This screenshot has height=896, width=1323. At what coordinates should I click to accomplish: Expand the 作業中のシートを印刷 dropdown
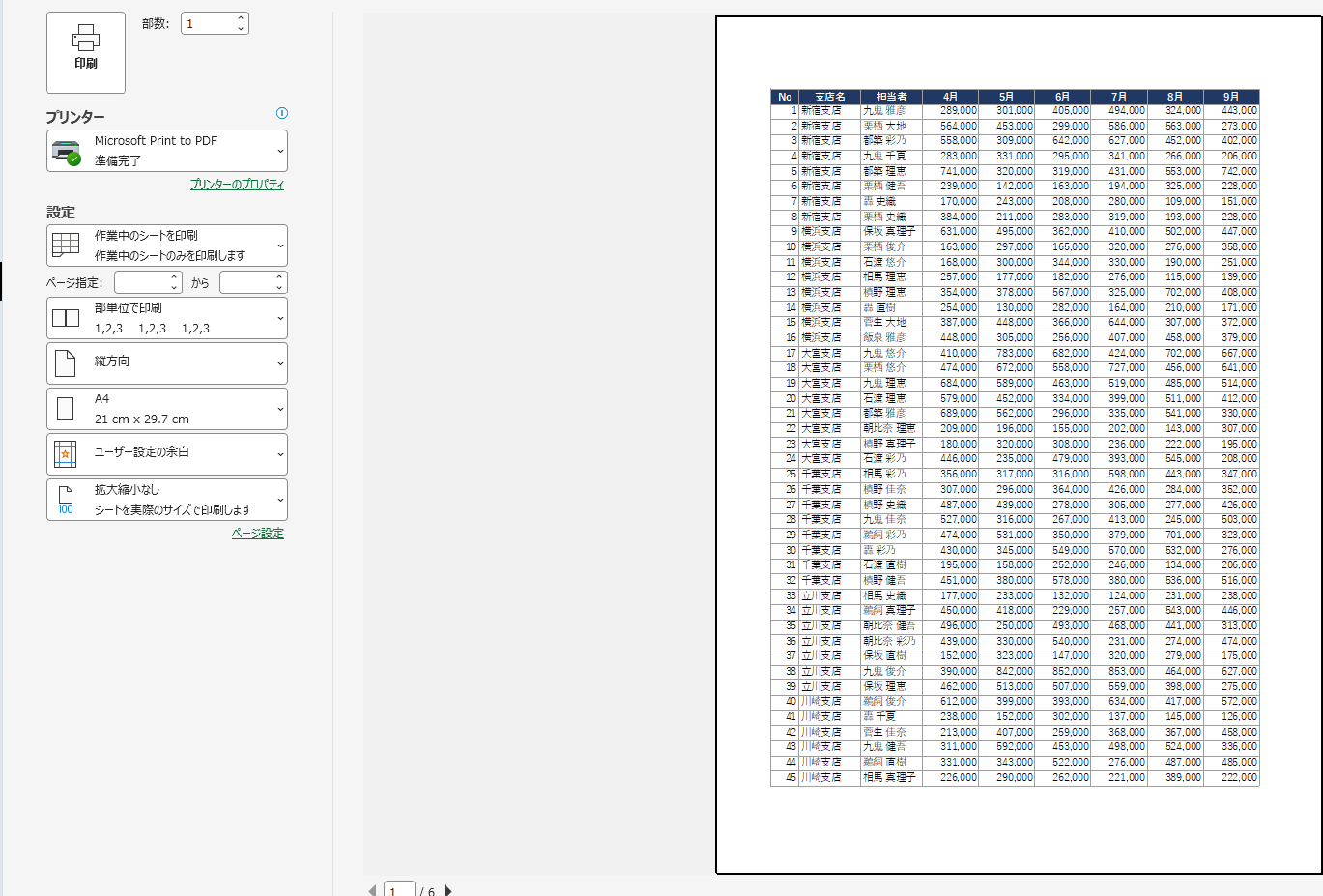pos(167,246)
